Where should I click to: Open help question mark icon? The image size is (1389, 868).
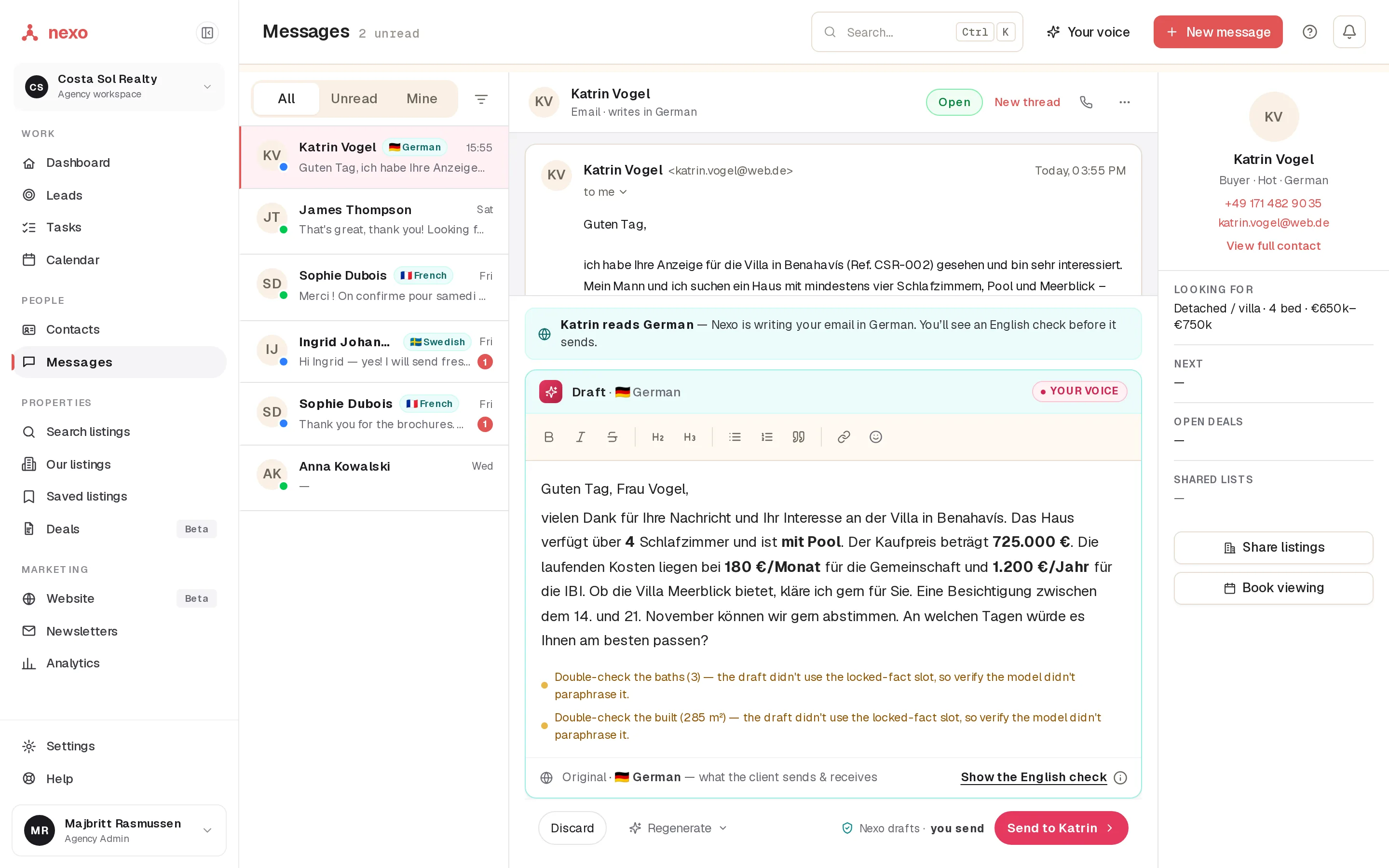point(1309,32)
